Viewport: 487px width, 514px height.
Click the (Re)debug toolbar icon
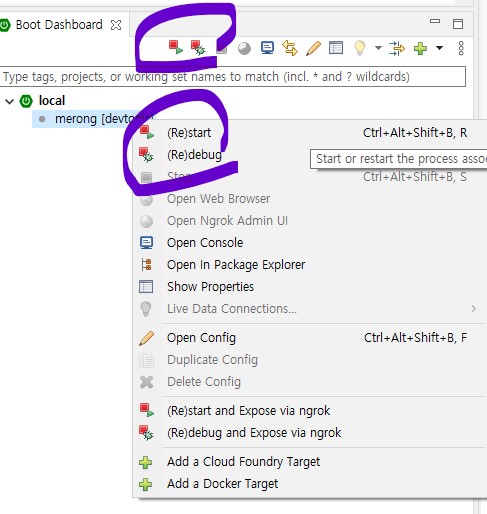pyautogui.click(x=198, y=48)
